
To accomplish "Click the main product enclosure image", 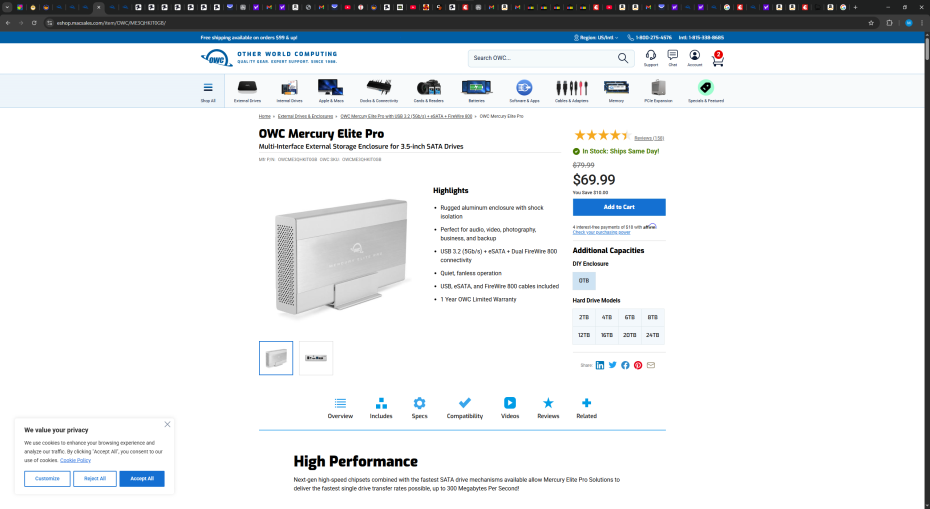I will pos(343,257).
